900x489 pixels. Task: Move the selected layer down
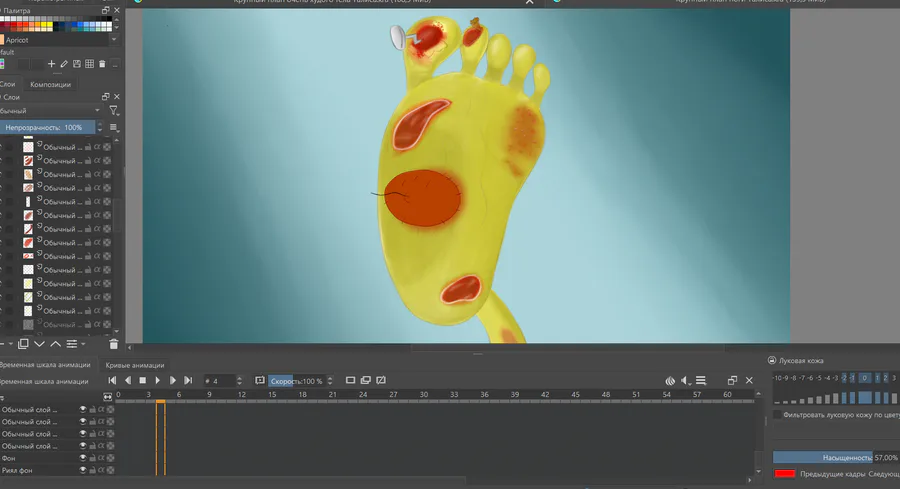click(39, 344)
